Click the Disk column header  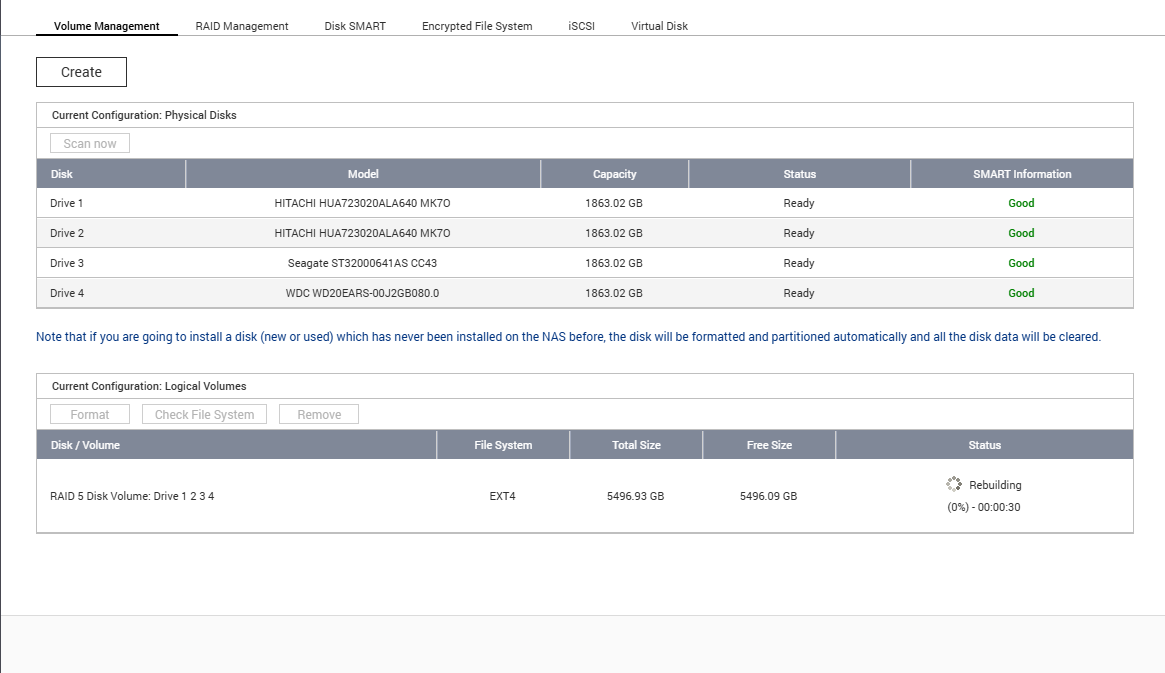point(111,174)
